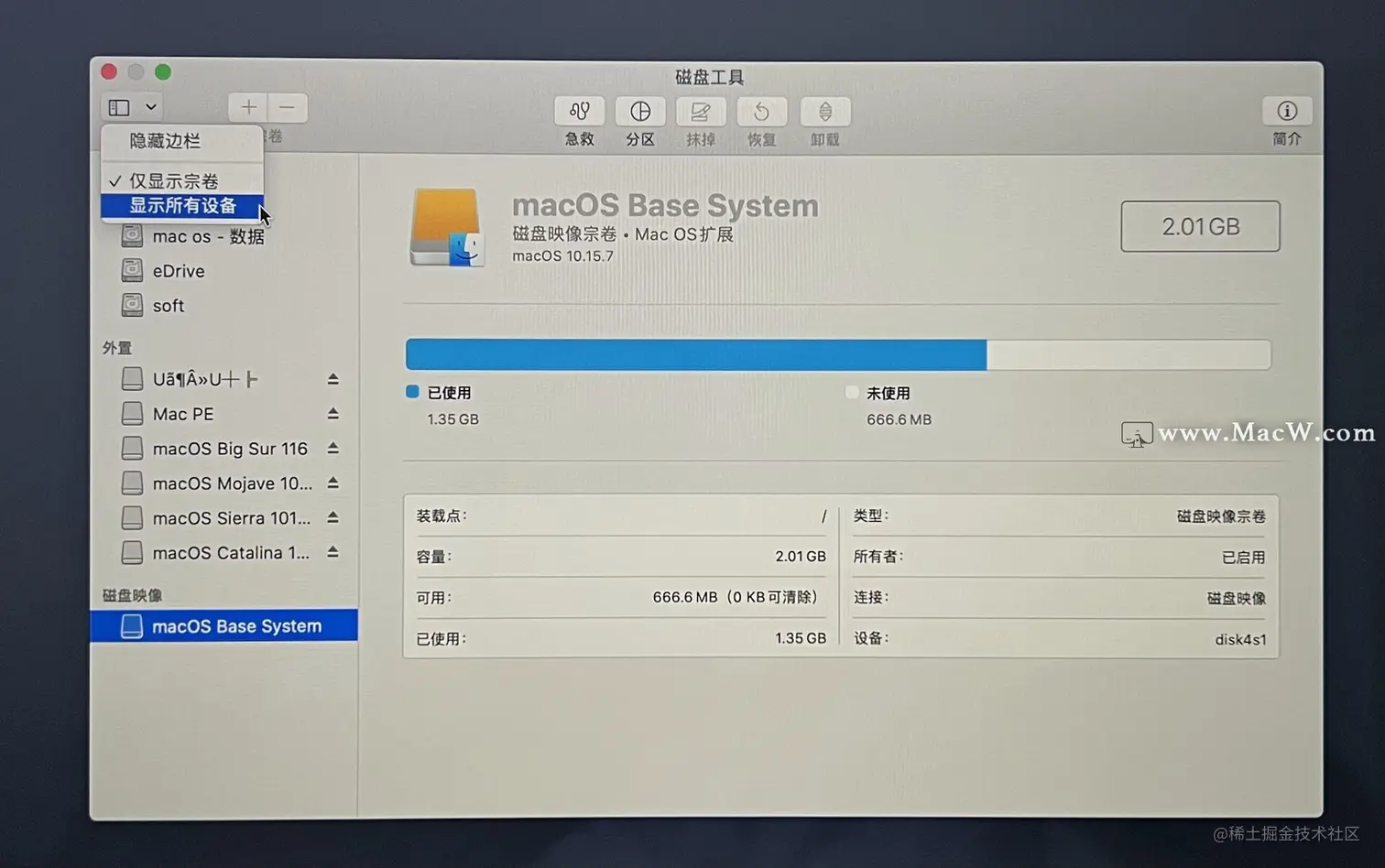Viewport: 1385px width, 868px height.
Task: Click the add volume plus button
Action: pyautogui.click(x=248, y=107)
